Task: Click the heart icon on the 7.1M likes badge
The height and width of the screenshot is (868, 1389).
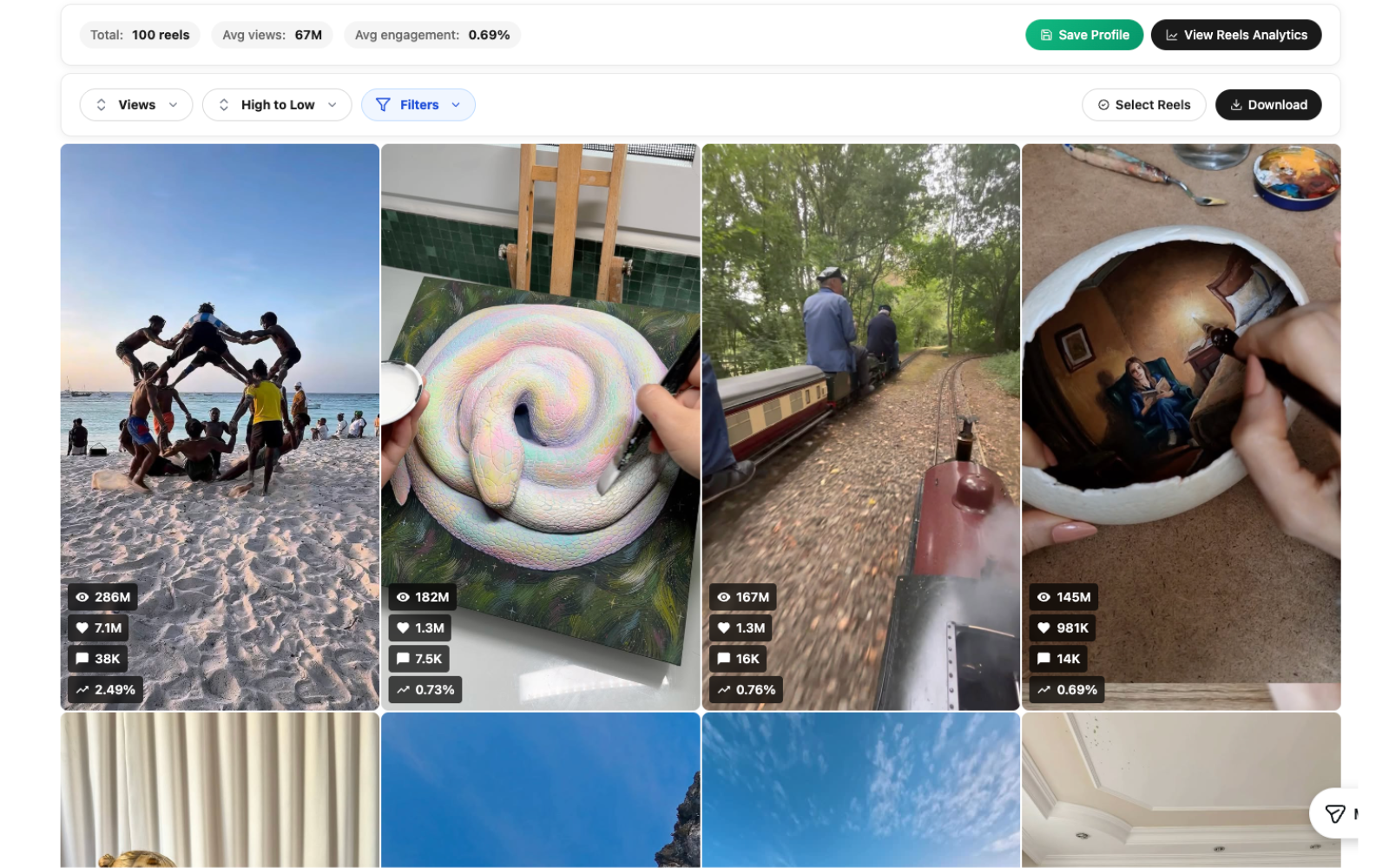Action: click(82, 628)
